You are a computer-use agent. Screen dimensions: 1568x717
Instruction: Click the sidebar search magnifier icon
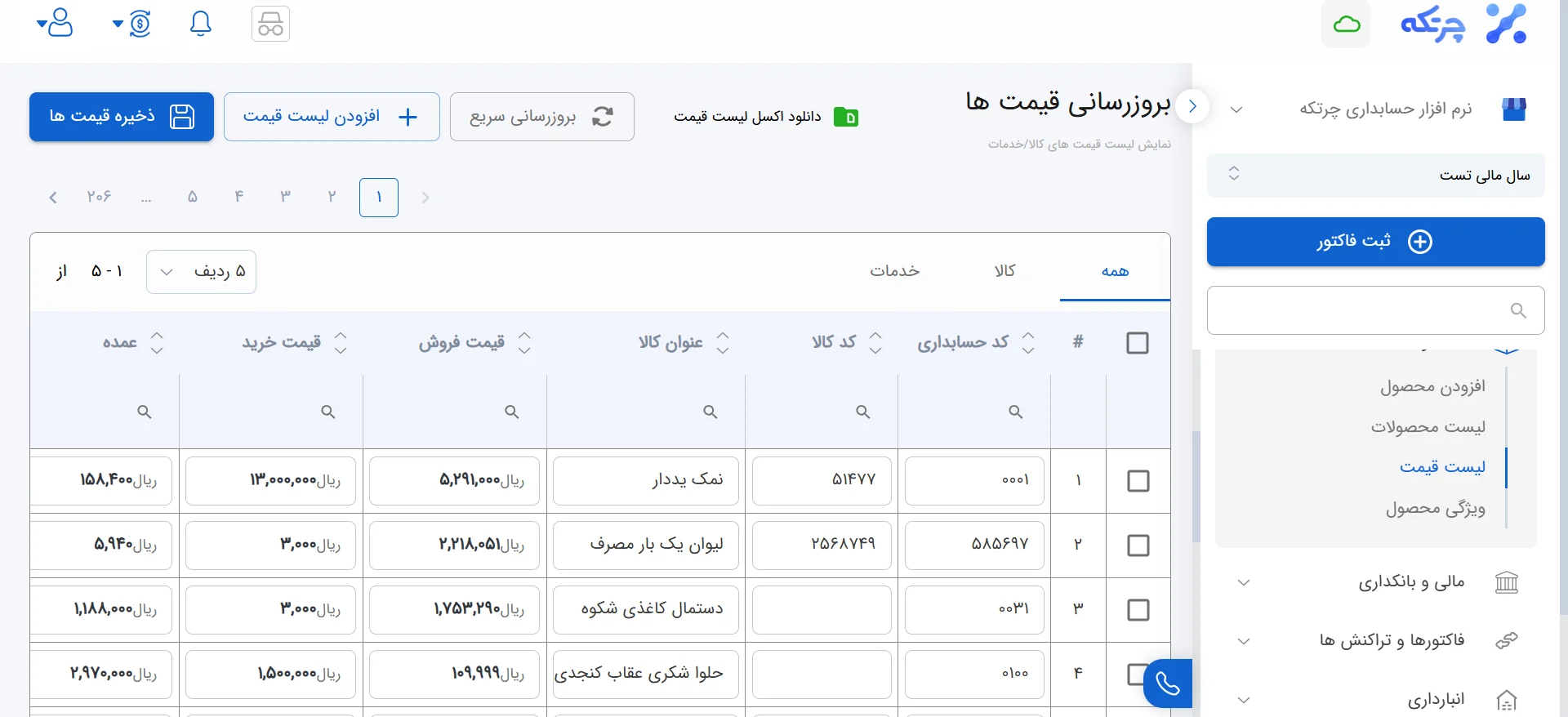(1518, 310)
